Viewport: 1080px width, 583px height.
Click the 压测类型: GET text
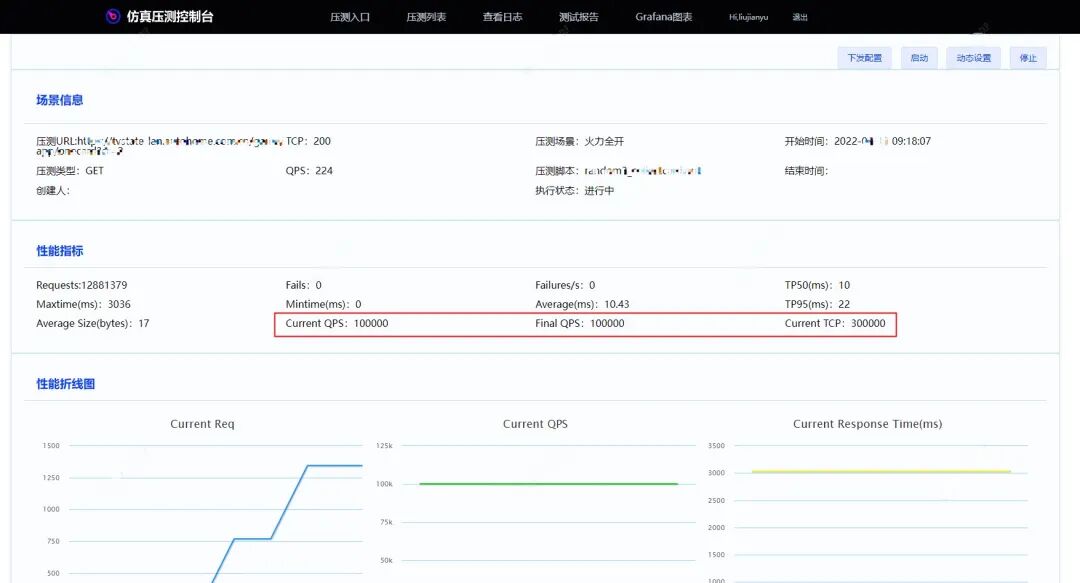point(70,171)
